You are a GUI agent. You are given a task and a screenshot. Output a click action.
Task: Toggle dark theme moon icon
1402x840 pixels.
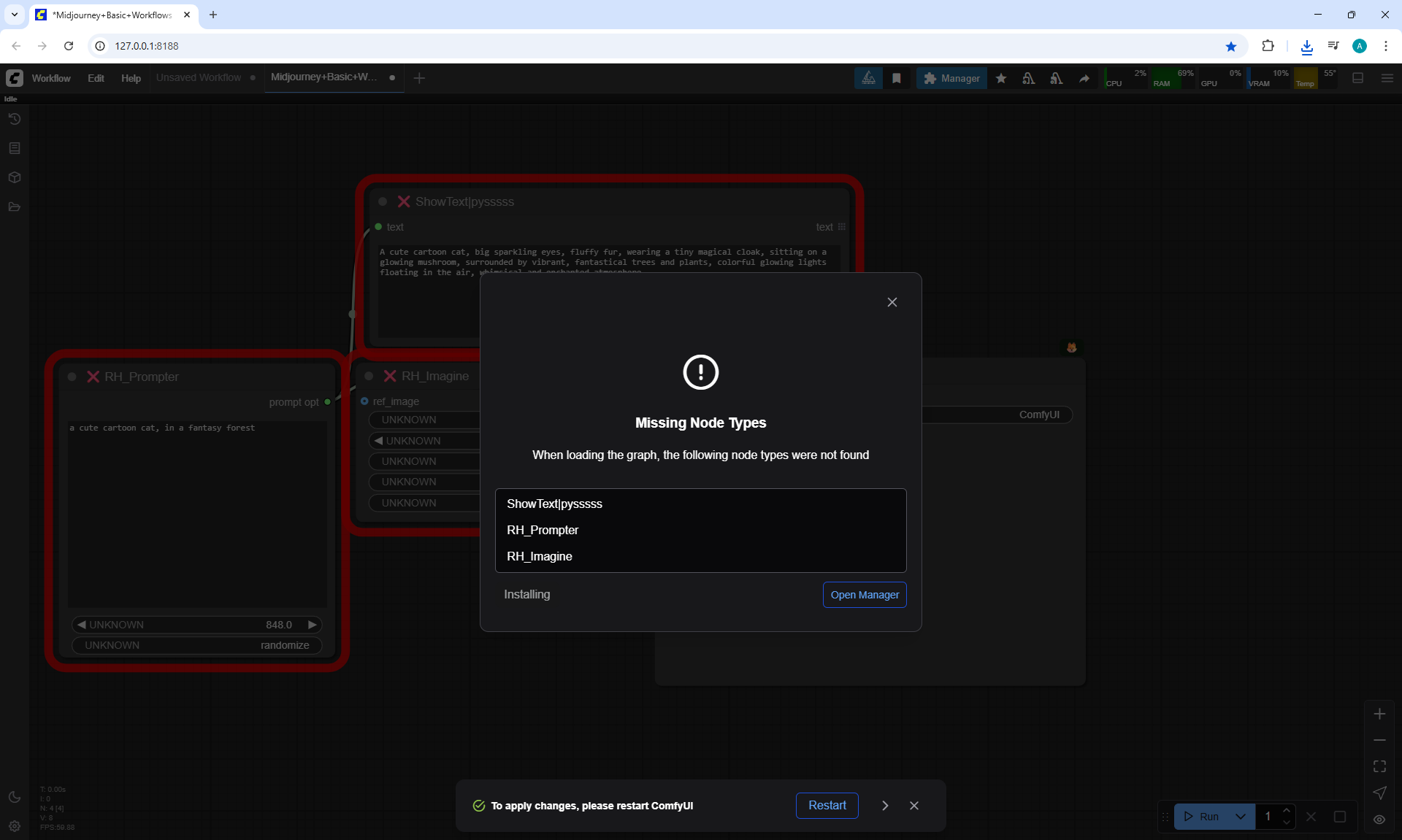pos(14,797)
